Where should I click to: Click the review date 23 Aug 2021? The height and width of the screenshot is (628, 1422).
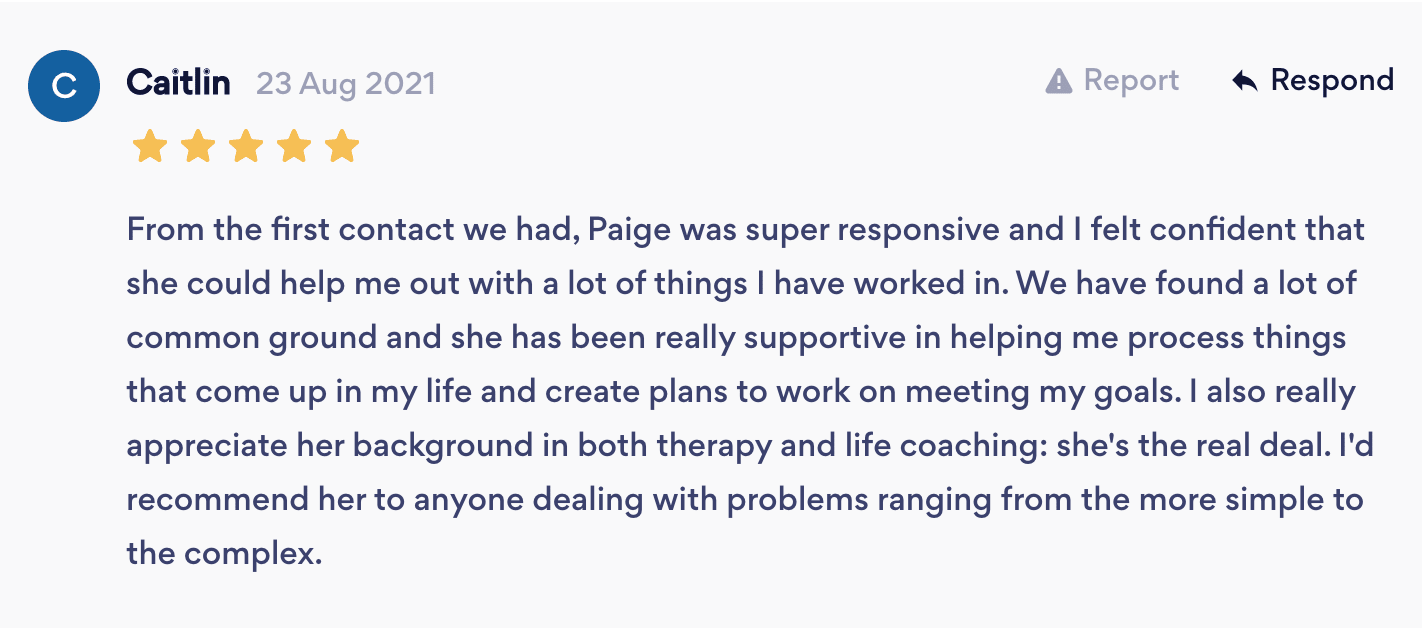(x=345, y=83)
